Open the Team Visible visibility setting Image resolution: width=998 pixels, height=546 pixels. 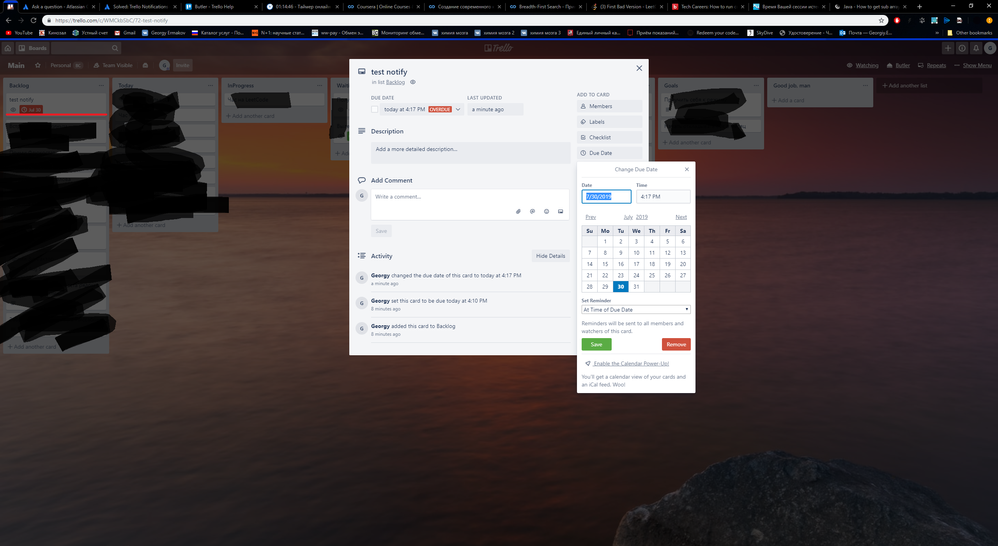coord(113,65)
